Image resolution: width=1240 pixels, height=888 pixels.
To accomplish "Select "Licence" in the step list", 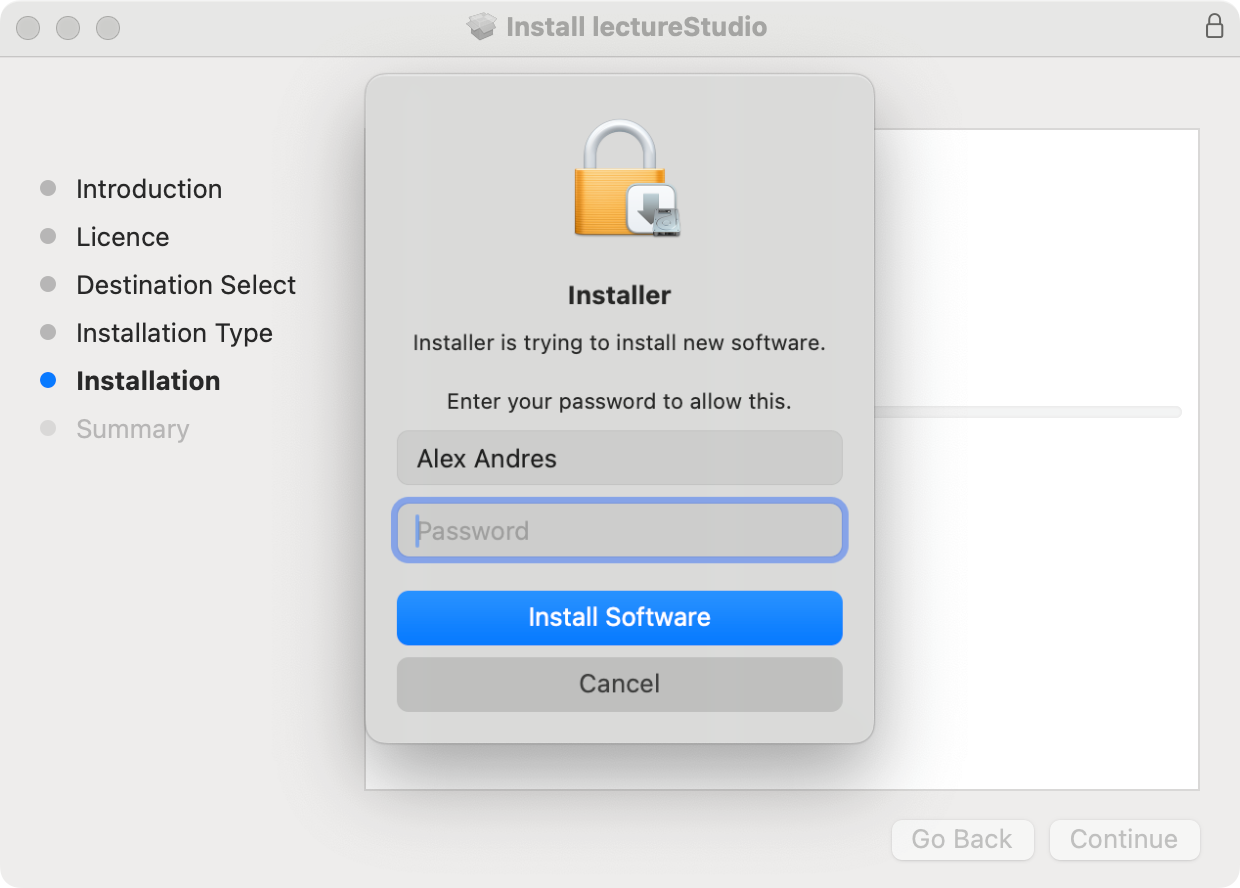I will pyautogui.click(x=122, y=236).
